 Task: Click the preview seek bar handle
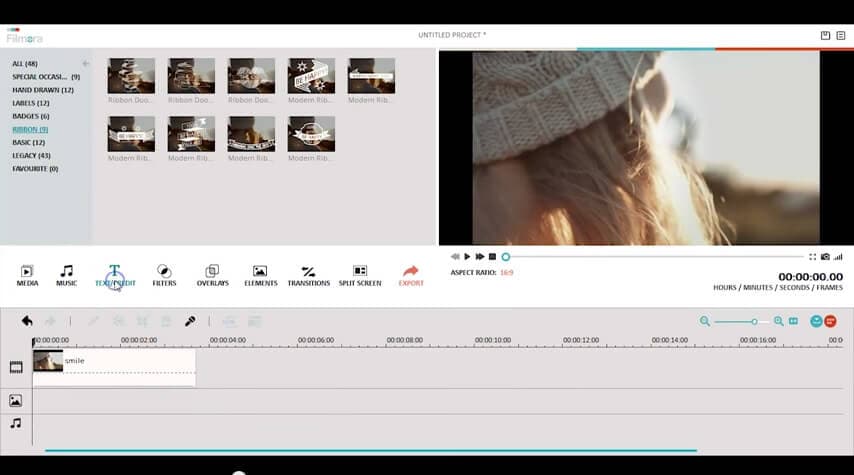[x=505, y=257]
